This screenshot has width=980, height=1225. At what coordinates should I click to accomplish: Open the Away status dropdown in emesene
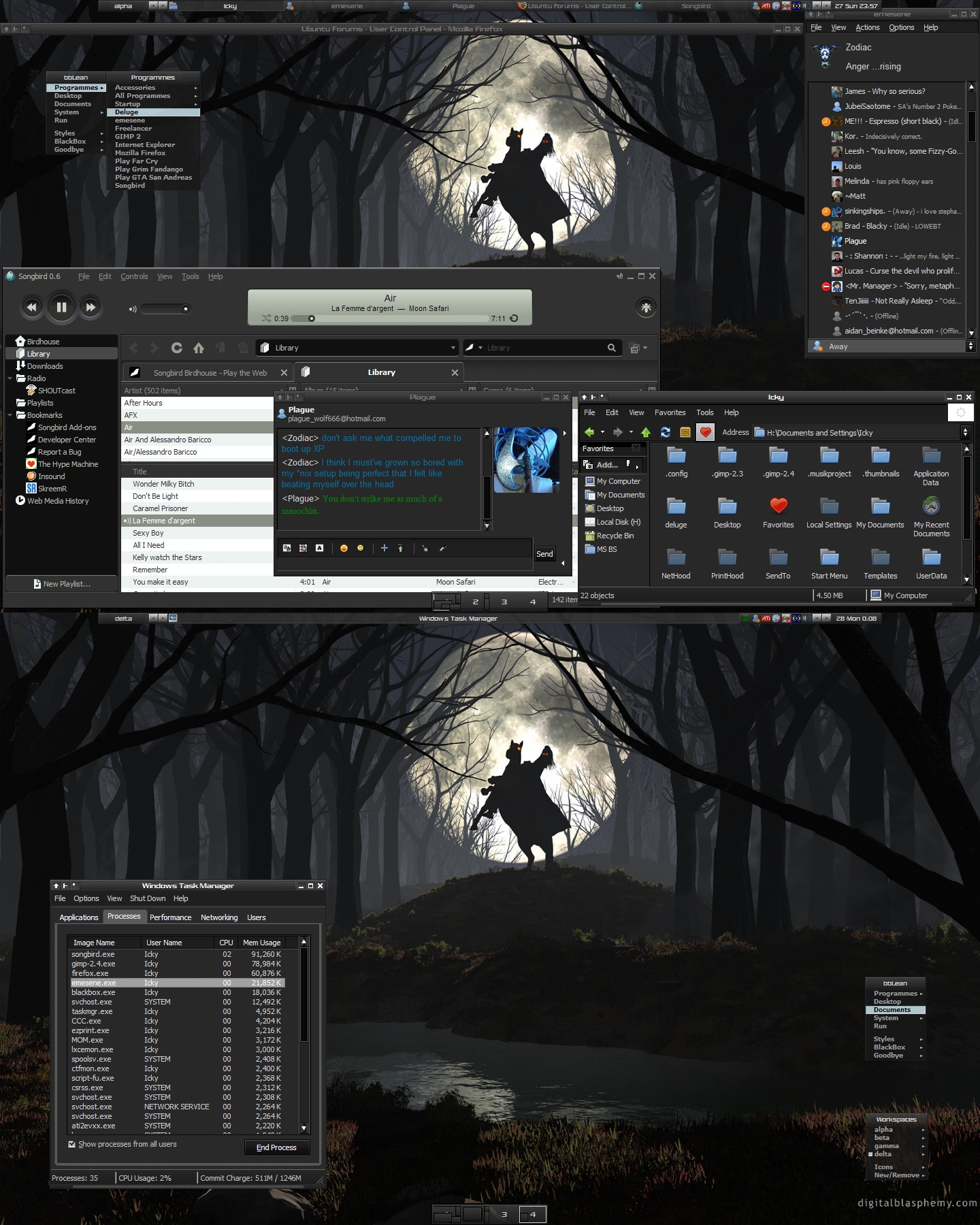point(970,346)
